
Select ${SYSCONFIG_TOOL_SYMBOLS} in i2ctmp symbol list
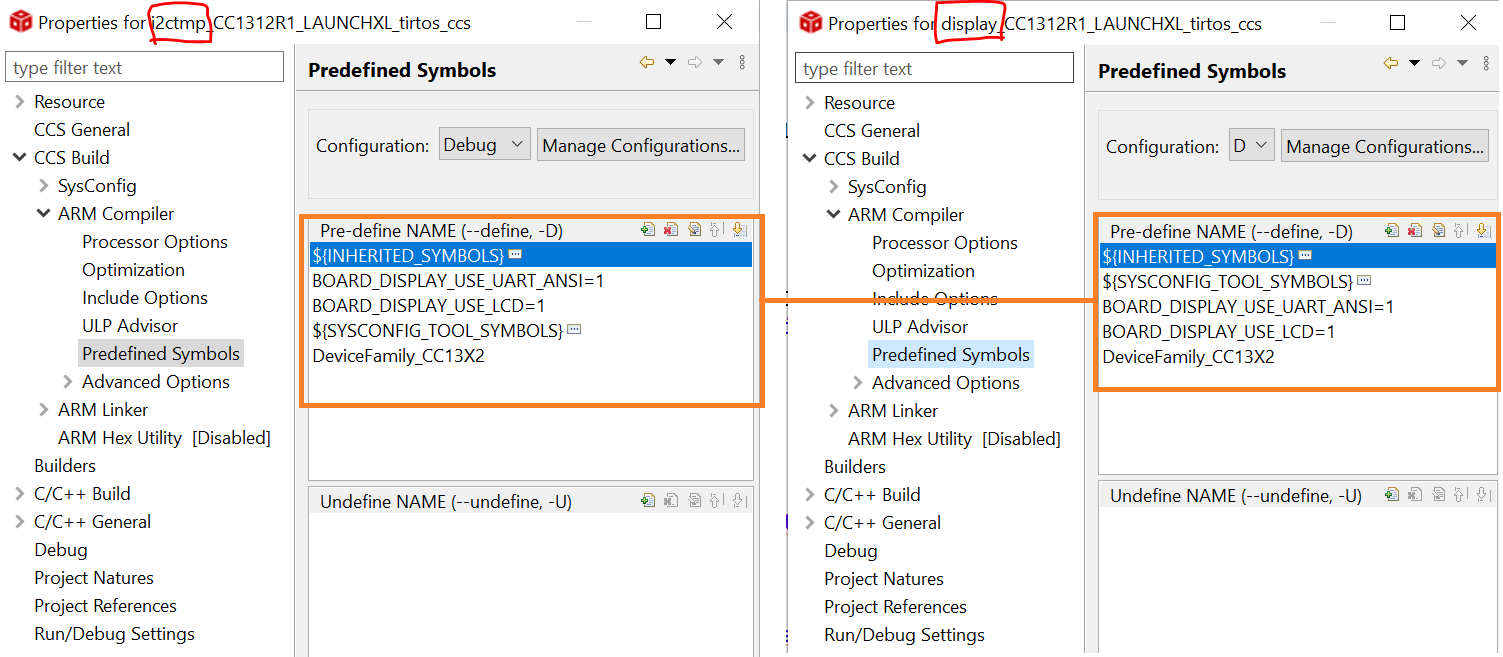click(437, 330)
